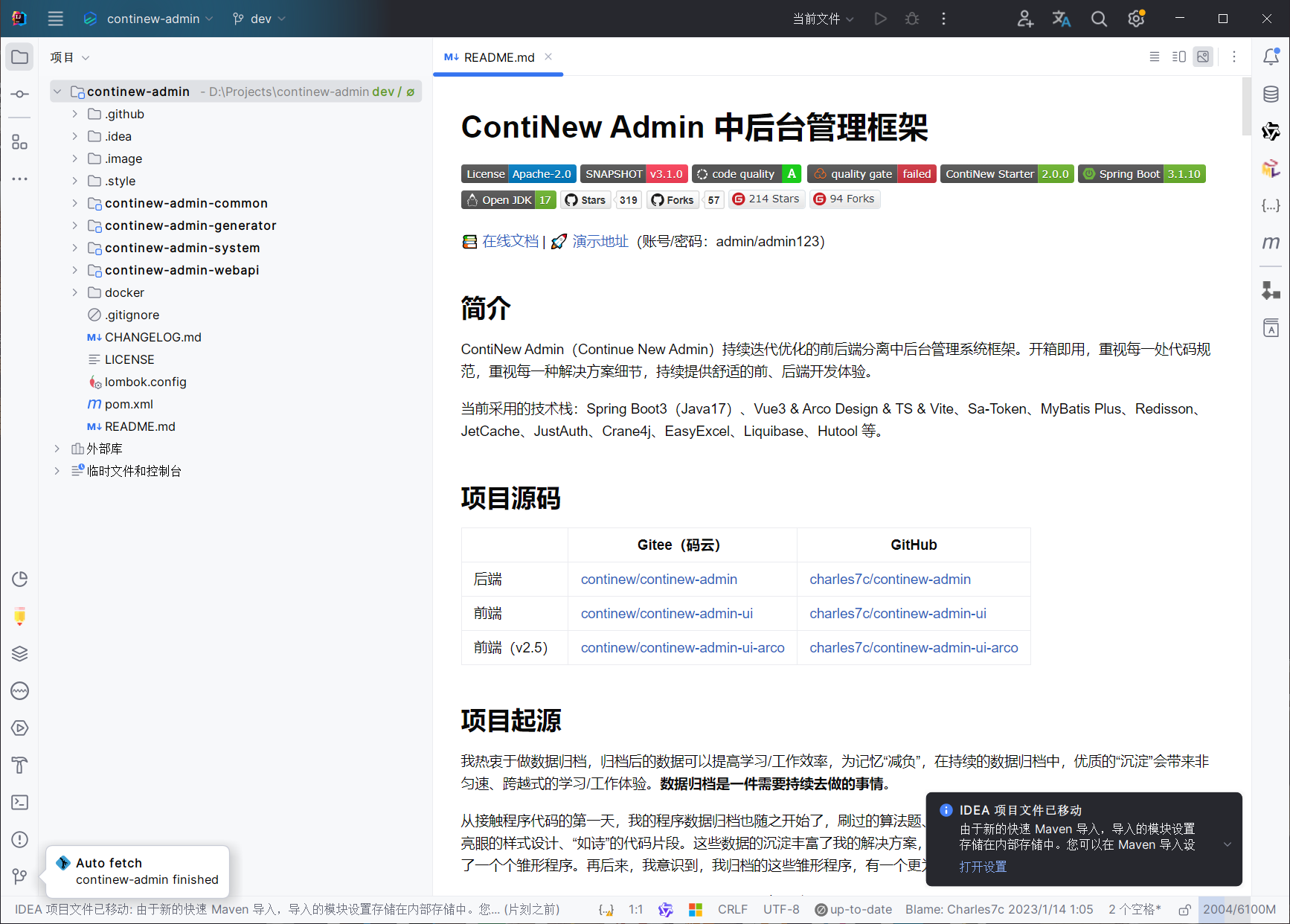Click the memory indicator 2004/6100M
The height and width of the screenshot is (924, 1290).
coord(1239,909)
